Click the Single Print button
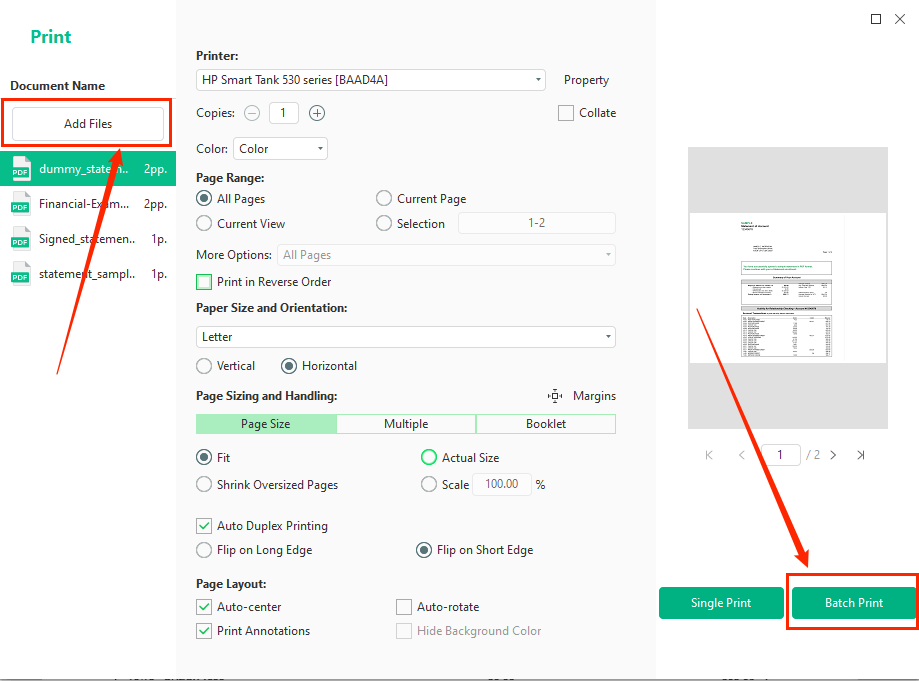Viewport: 919px width, 681px height. (721, 602)
